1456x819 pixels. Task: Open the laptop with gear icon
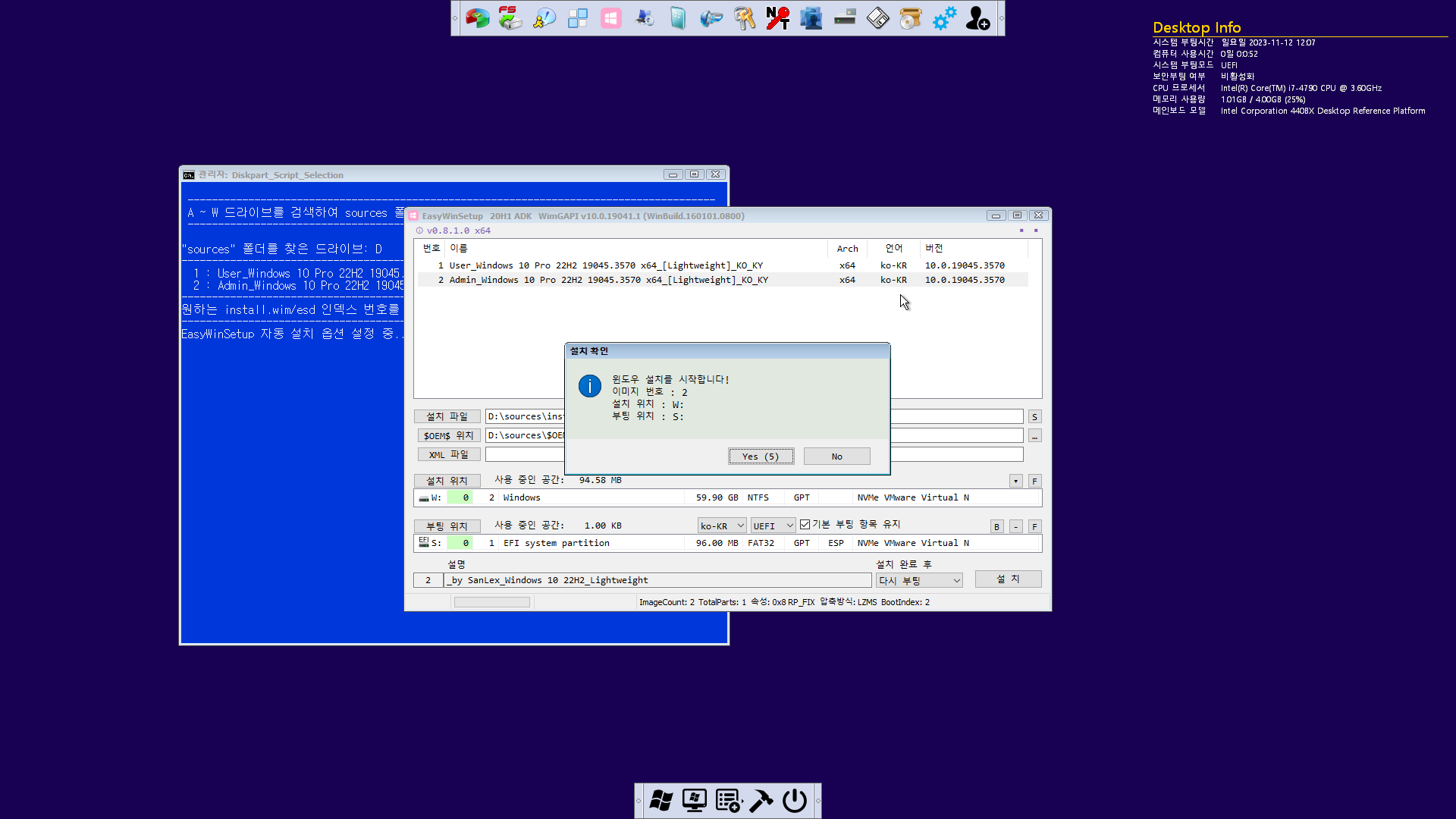(645, 18)
